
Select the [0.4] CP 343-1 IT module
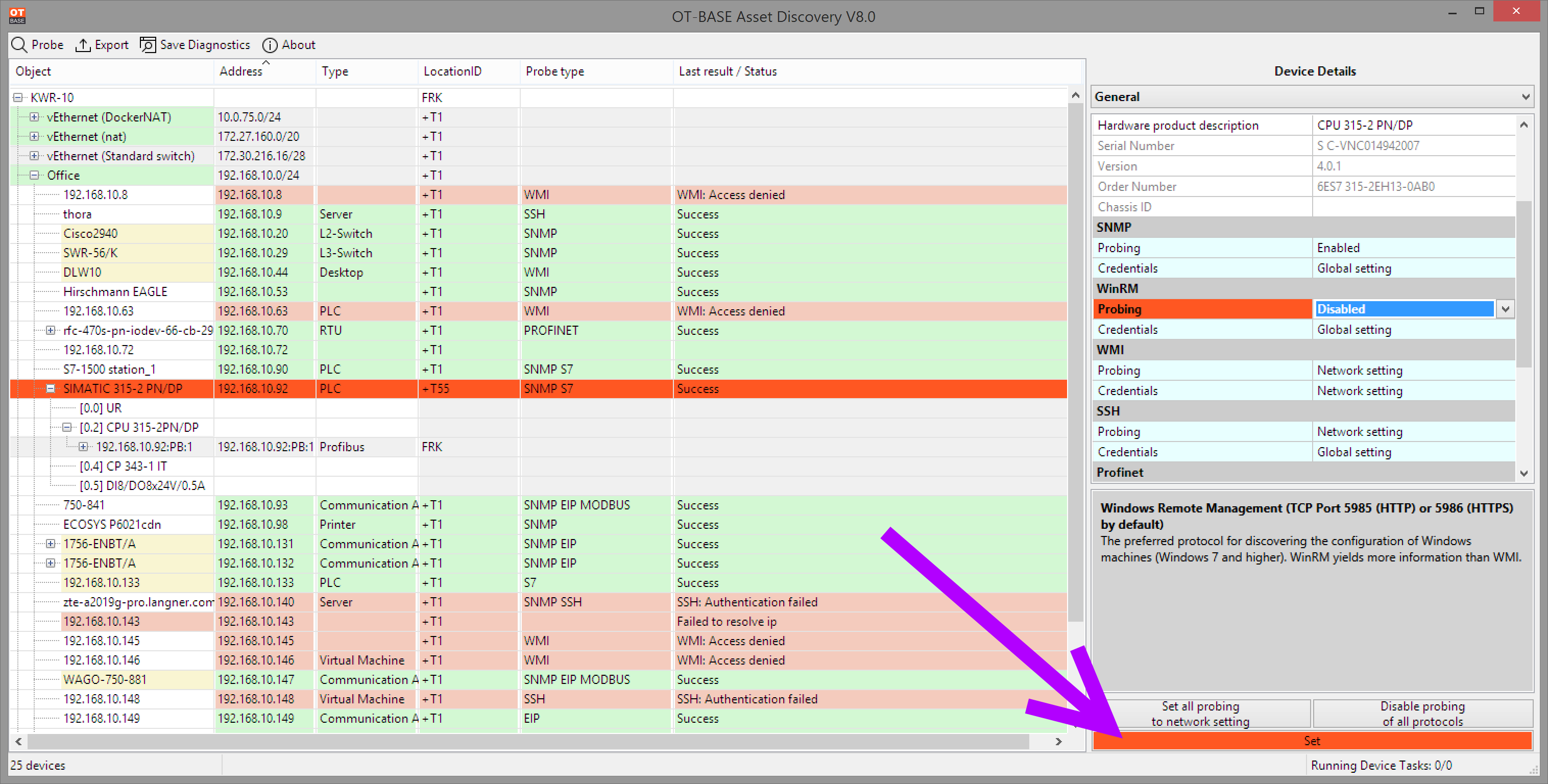(539, 466)
